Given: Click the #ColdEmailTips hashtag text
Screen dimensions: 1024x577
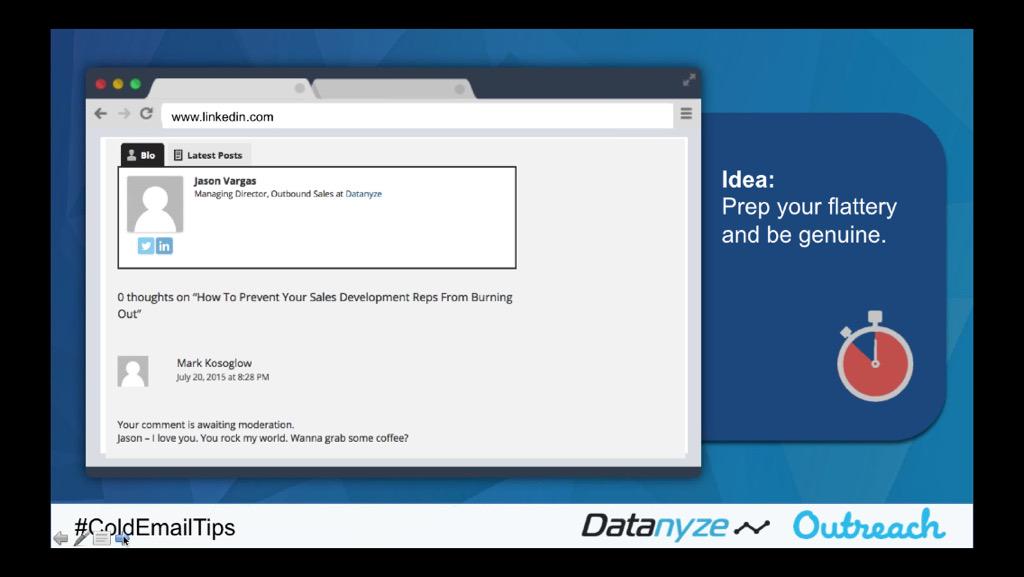Looking at the screenshot, I should [155, 527].
